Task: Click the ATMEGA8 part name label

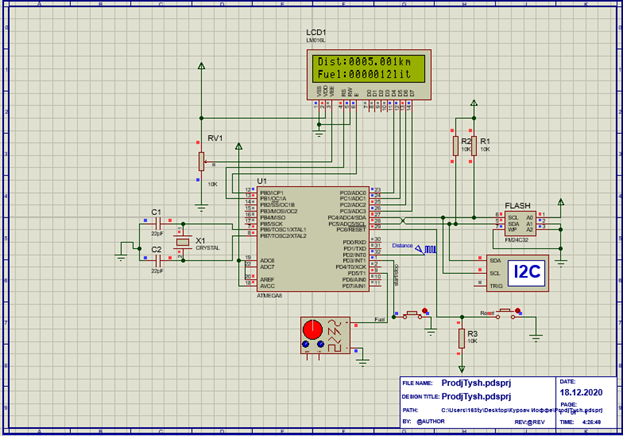Action: 269,296
